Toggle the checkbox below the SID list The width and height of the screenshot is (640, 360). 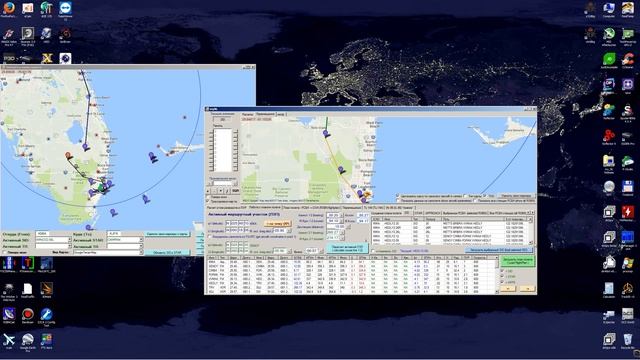pos(373,251)
